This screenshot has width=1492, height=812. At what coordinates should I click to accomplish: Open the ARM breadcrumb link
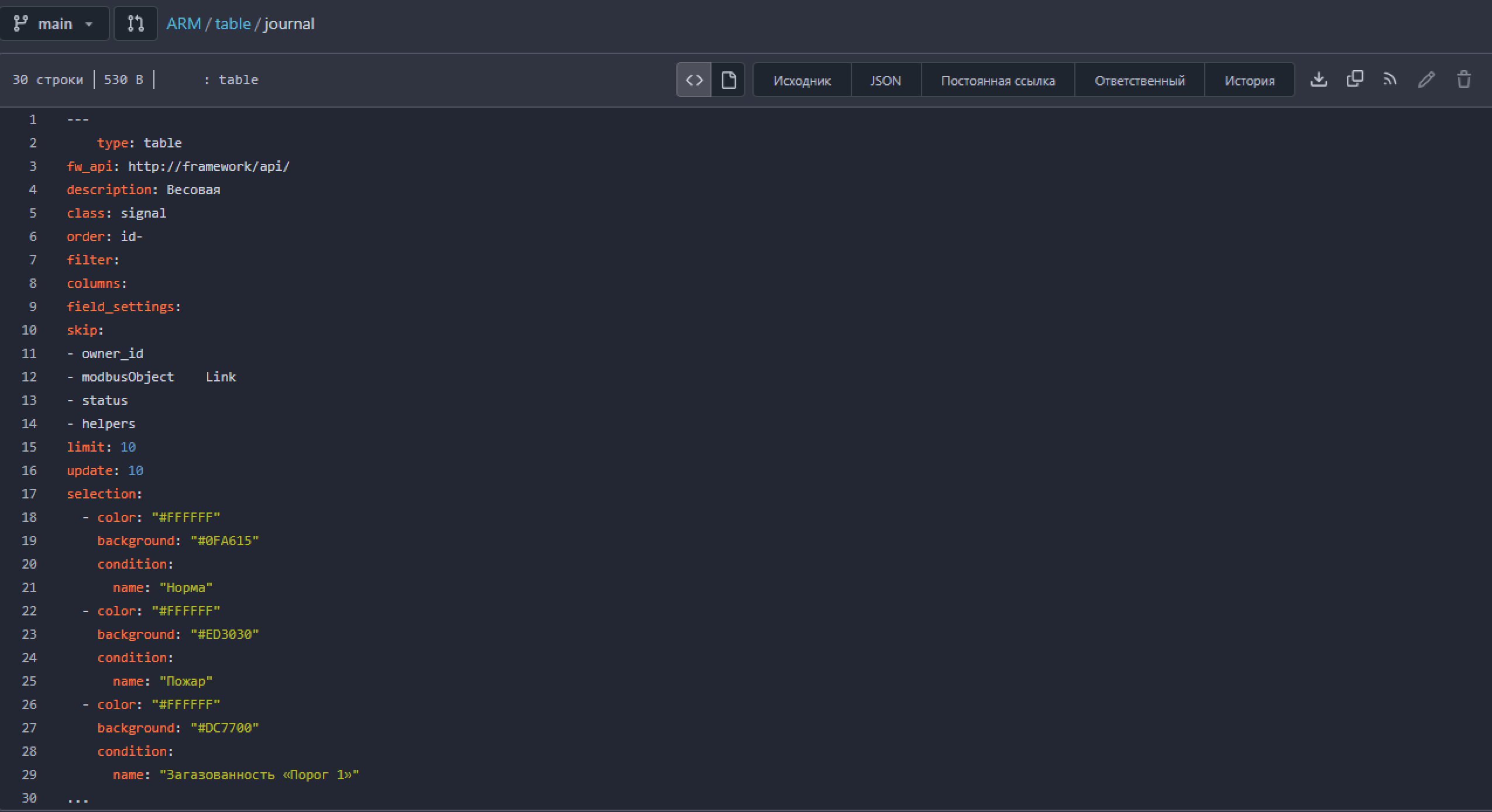tap(184, 24)
